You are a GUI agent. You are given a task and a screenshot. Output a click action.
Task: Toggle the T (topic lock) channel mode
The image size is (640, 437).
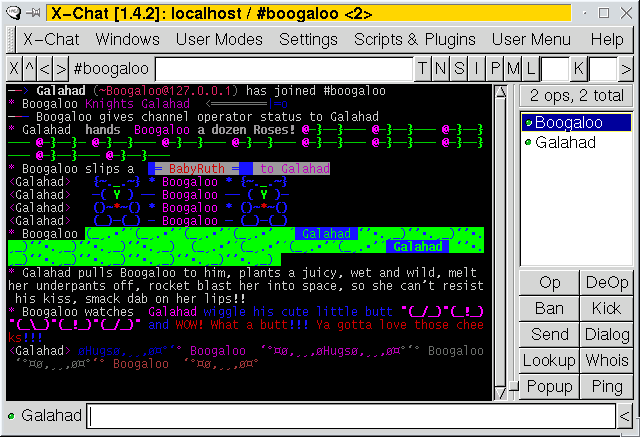pyautogui.click(x=424, y=69)
